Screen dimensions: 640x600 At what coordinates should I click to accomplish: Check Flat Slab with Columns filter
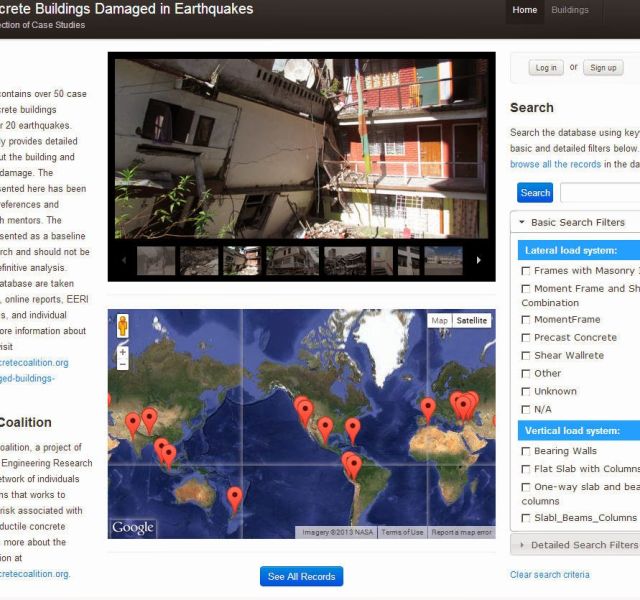526,469
